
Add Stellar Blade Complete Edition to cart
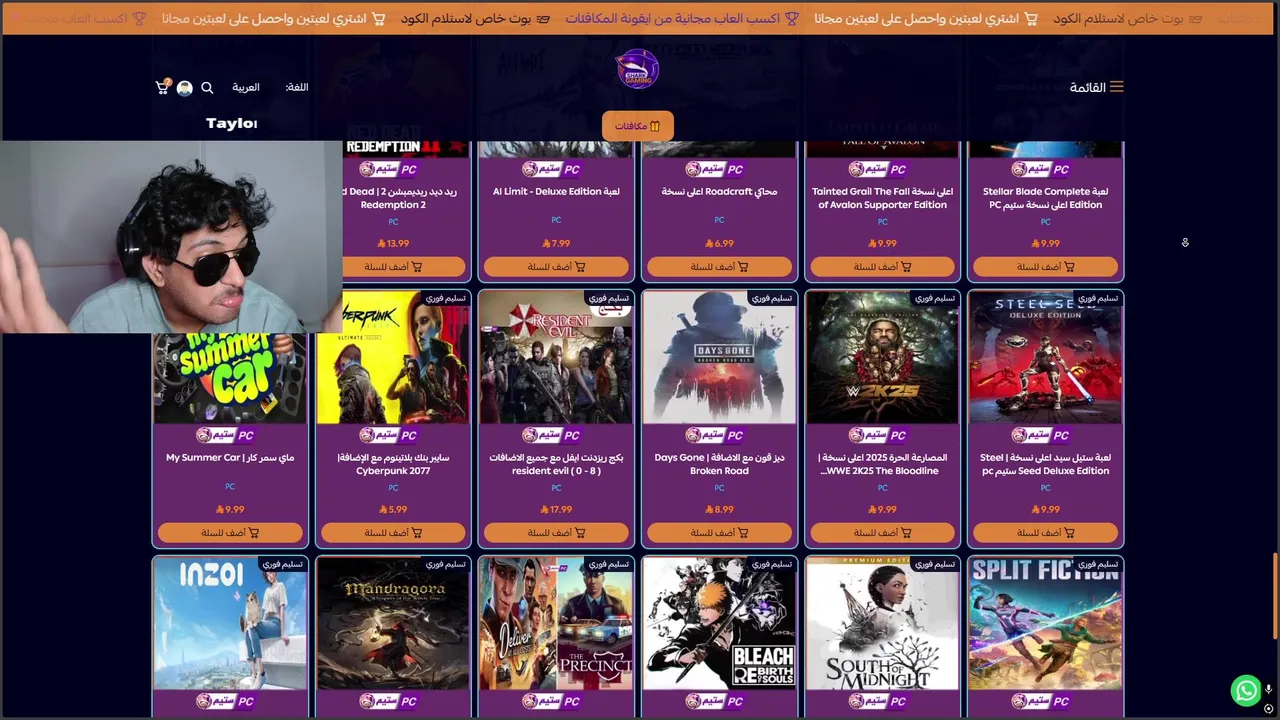(1045, 267)
